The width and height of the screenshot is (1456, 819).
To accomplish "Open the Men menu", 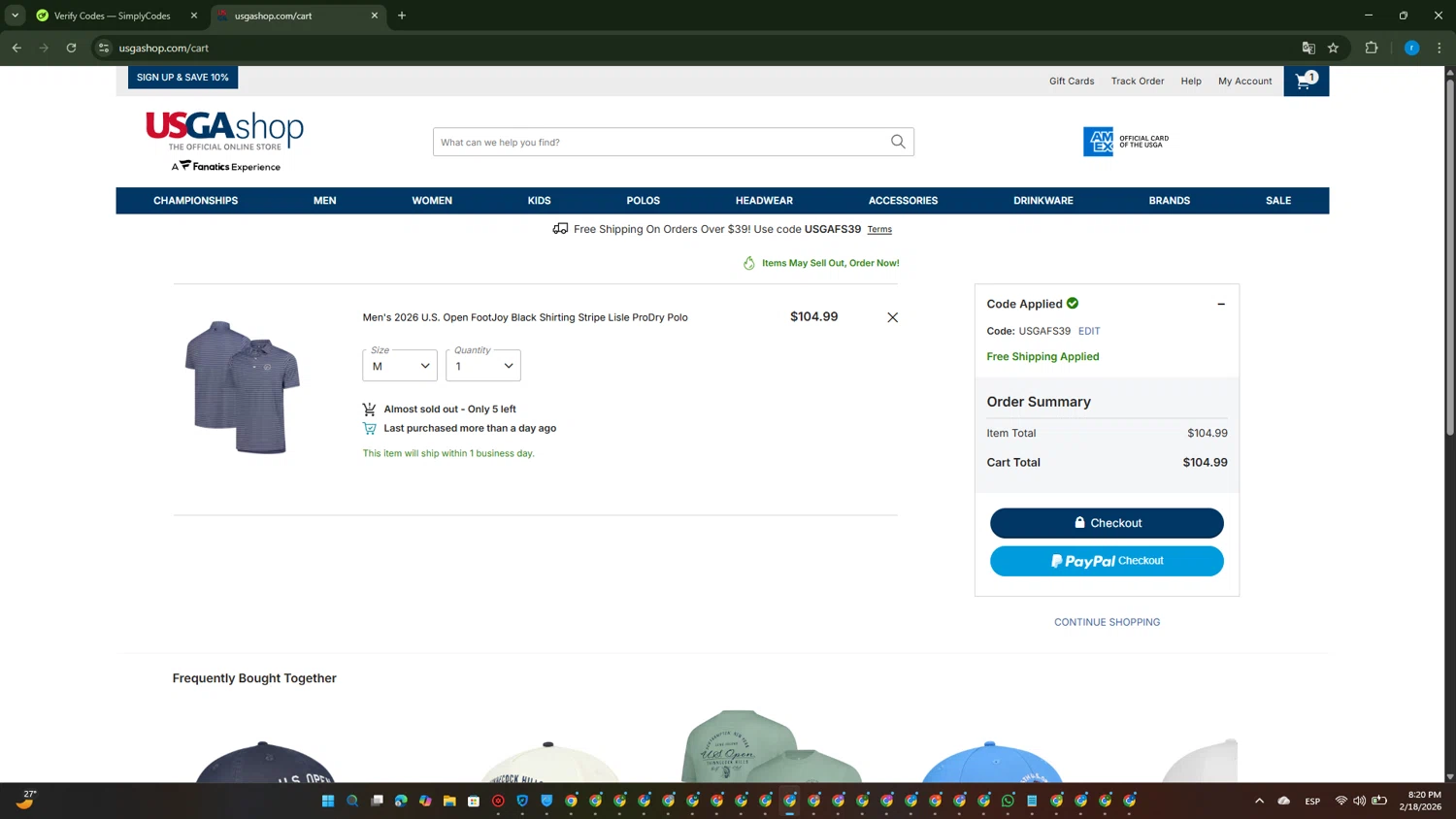I will tap(325, 201).
